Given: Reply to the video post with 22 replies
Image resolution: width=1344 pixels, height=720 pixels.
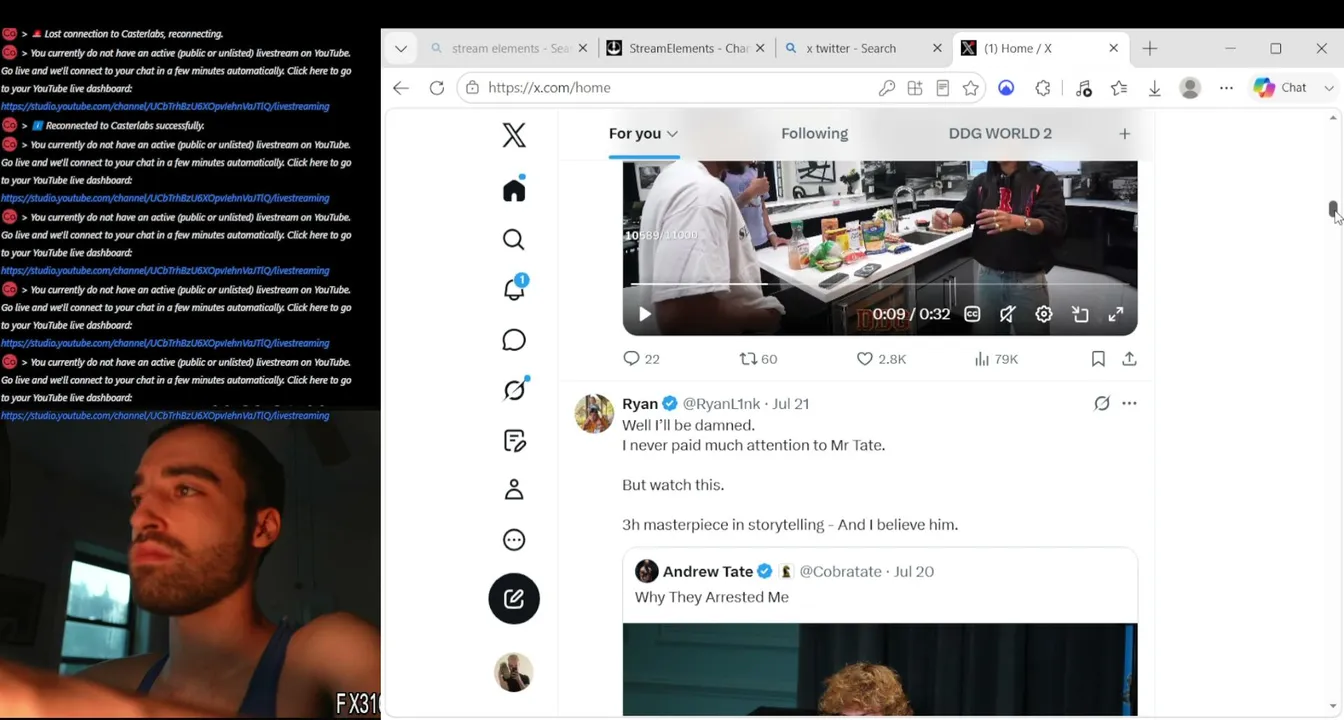Looking at the screenshot, I should [641, 359].
